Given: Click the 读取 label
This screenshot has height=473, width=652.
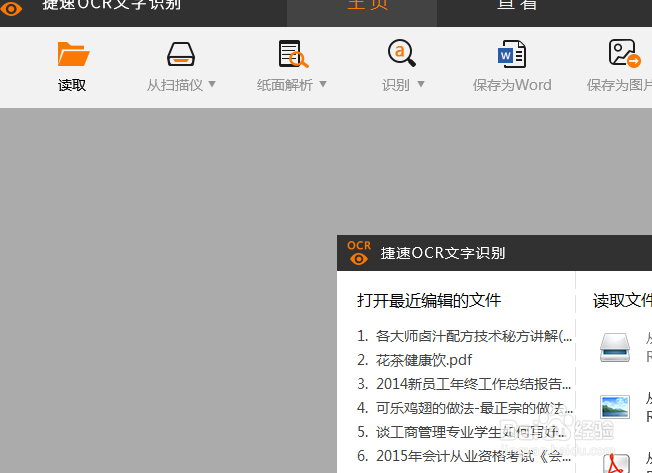Looking at the screenshot, I should point(72,85).
